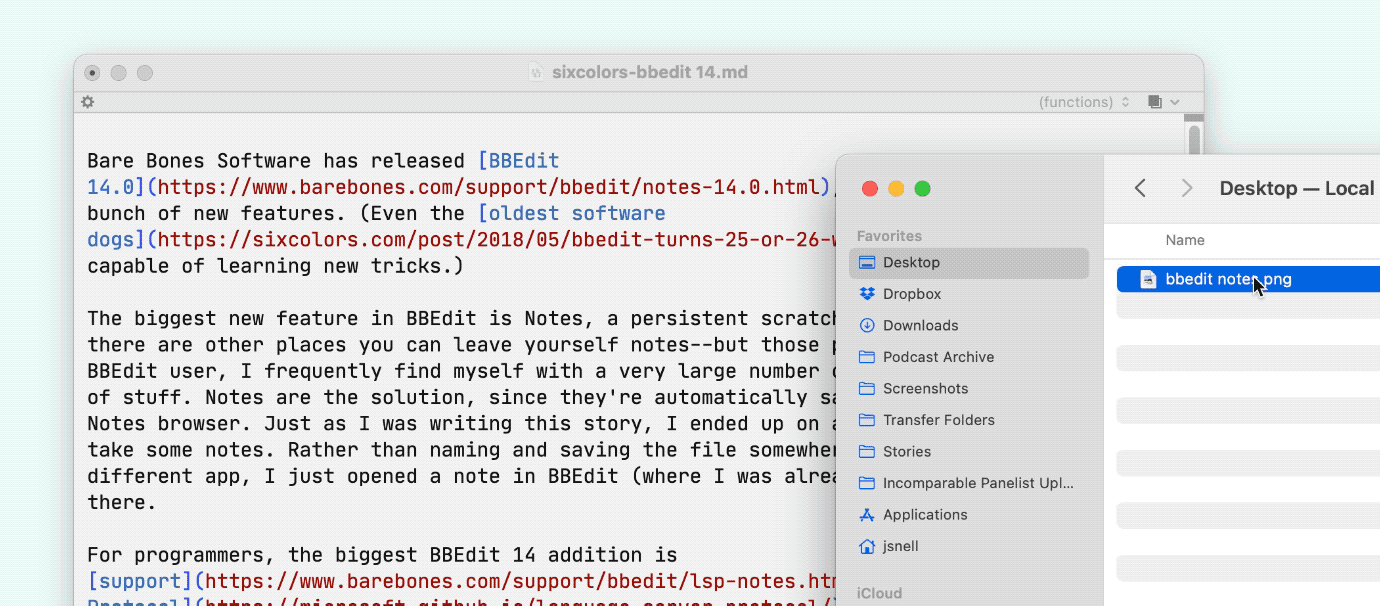This screenshot has height=606, width=1380.
Task: Click the Favorites sidebar section header
Action: [x=889, y=236]
